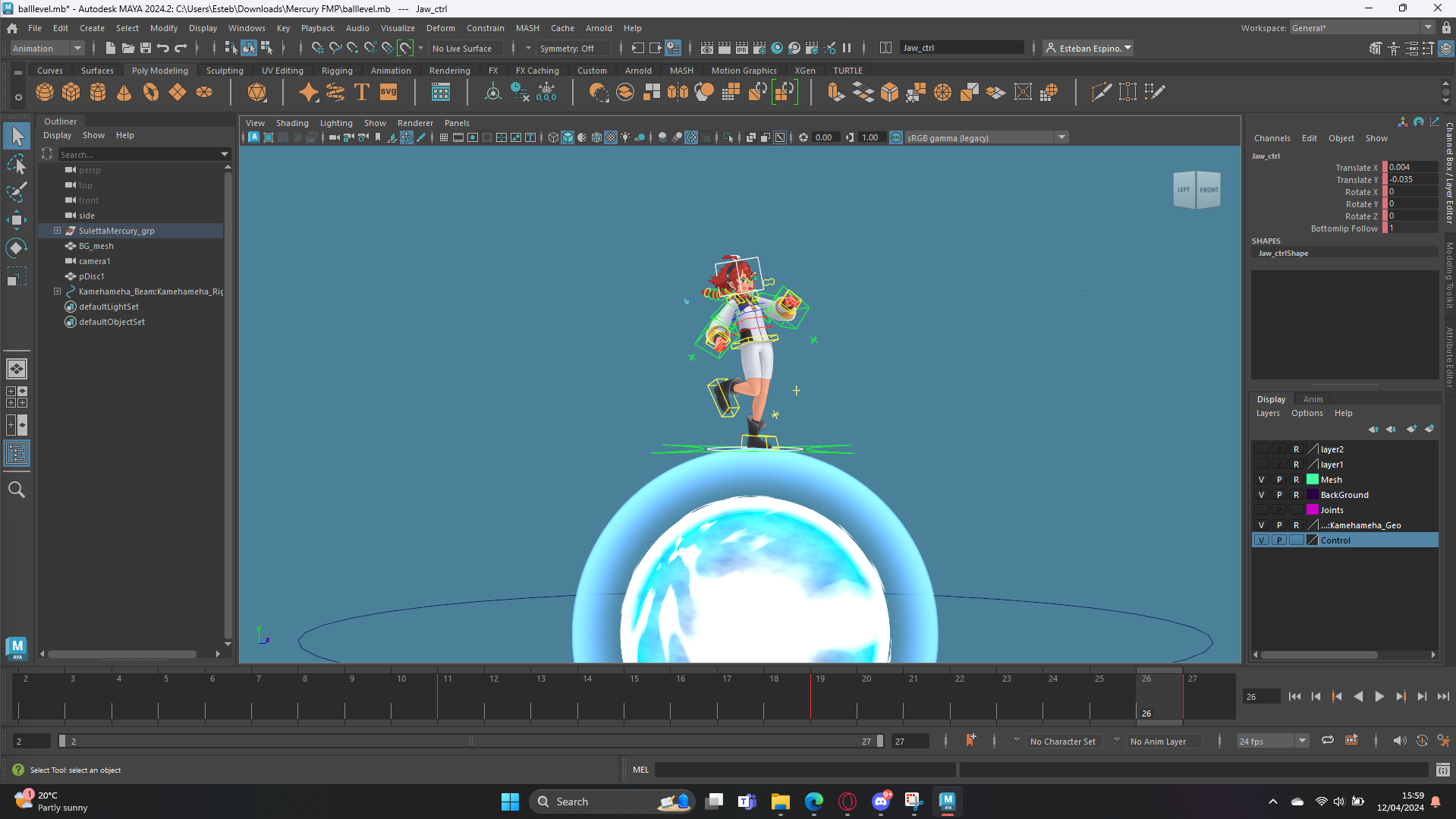
Task: Click the Polygon Cube shelf icon
Action: (71, 93)
